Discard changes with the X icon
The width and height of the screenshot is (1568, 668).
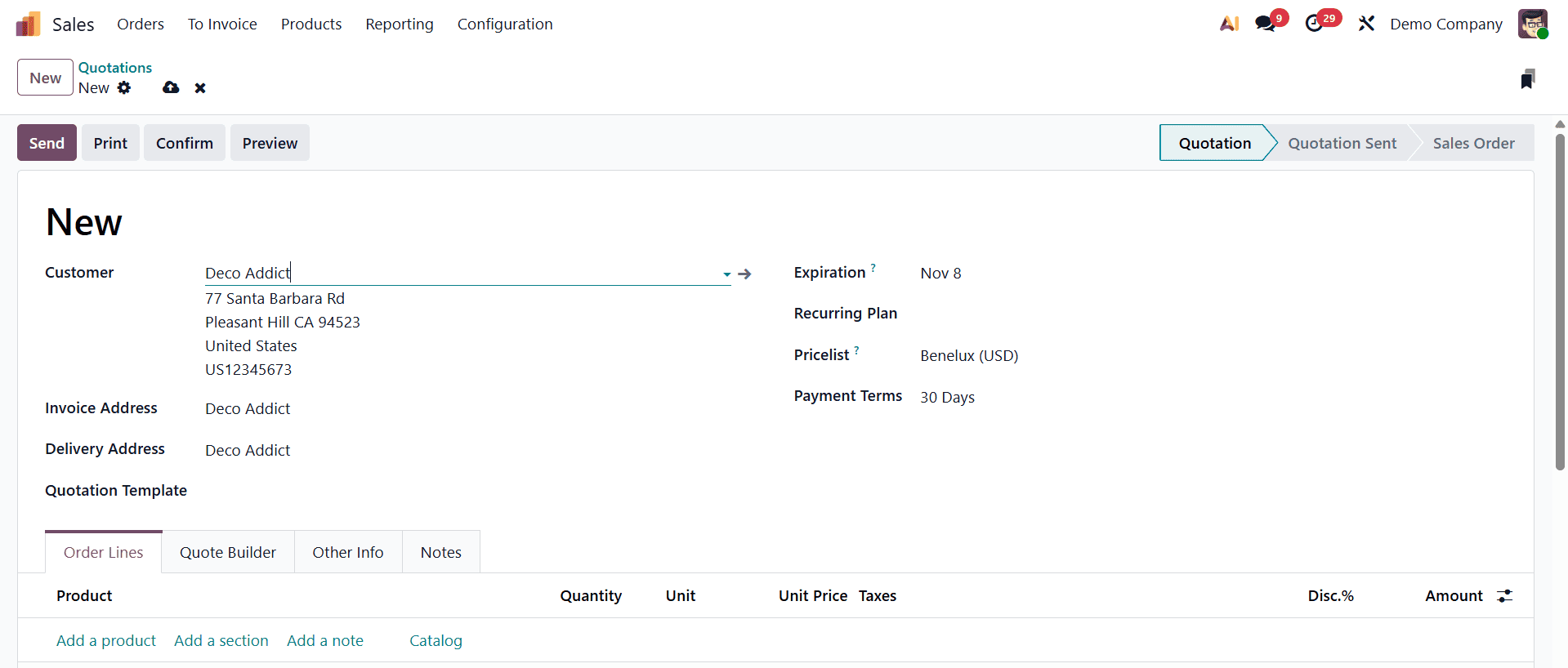tap(200, 87)
